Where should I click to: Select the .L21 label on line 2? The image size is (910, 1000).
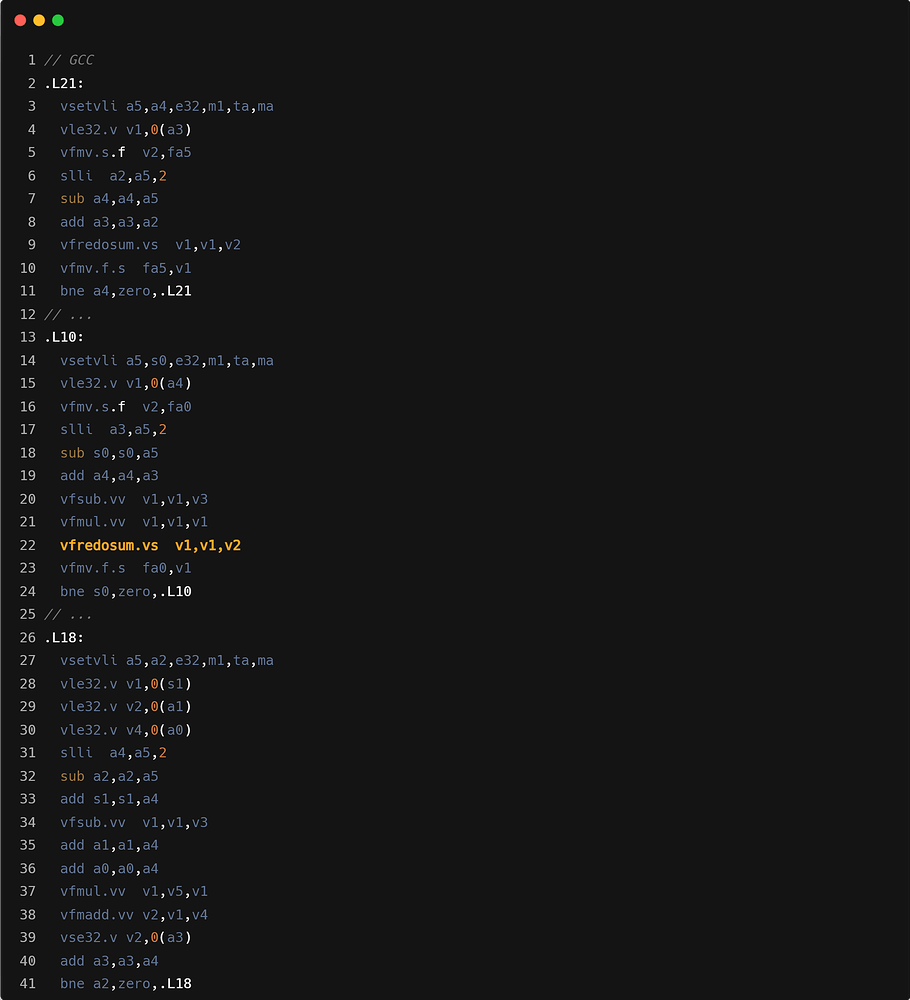tap(64, 83)
